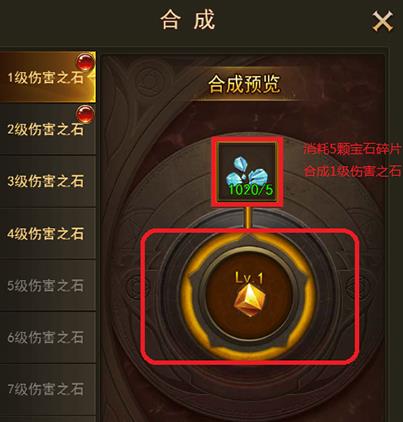Click the 合成 window title
403x422 pixels.
pos(188,20)
